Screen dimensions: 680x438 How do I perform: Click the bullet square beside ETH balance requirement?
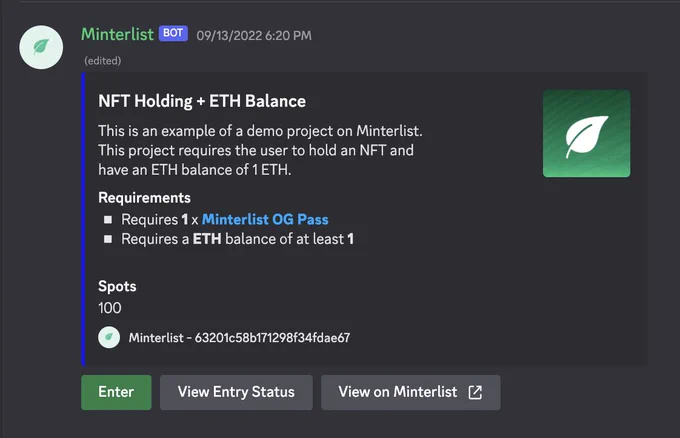pos(108,239)
